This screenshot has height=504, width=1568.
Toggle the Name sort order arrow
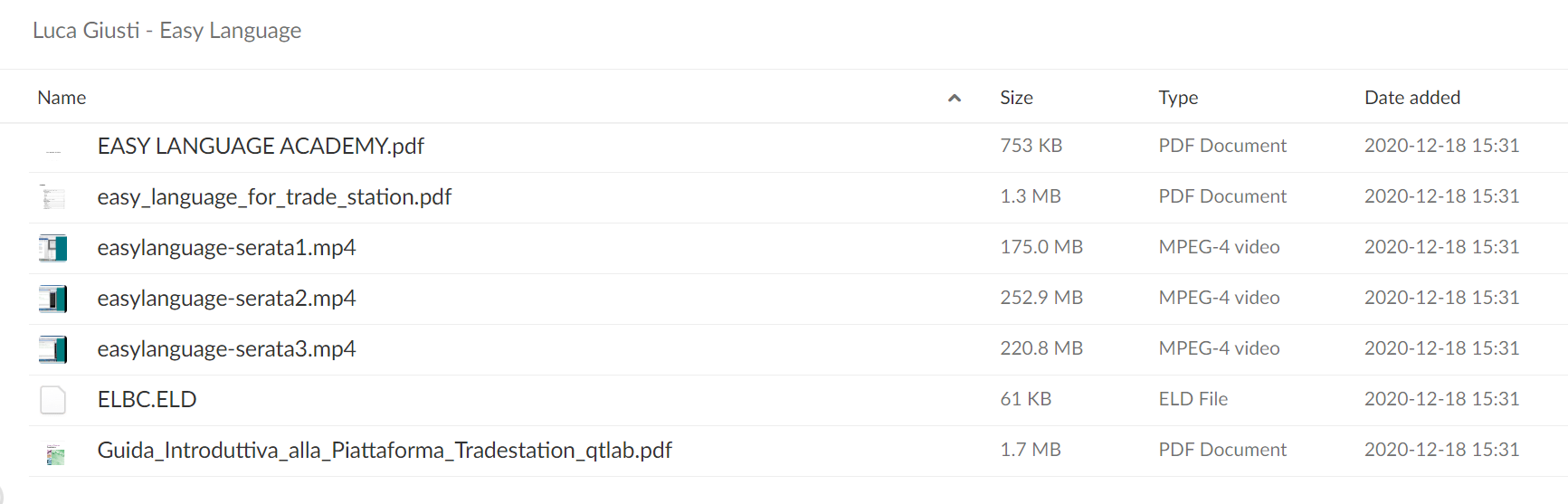(x=954, y=98)
